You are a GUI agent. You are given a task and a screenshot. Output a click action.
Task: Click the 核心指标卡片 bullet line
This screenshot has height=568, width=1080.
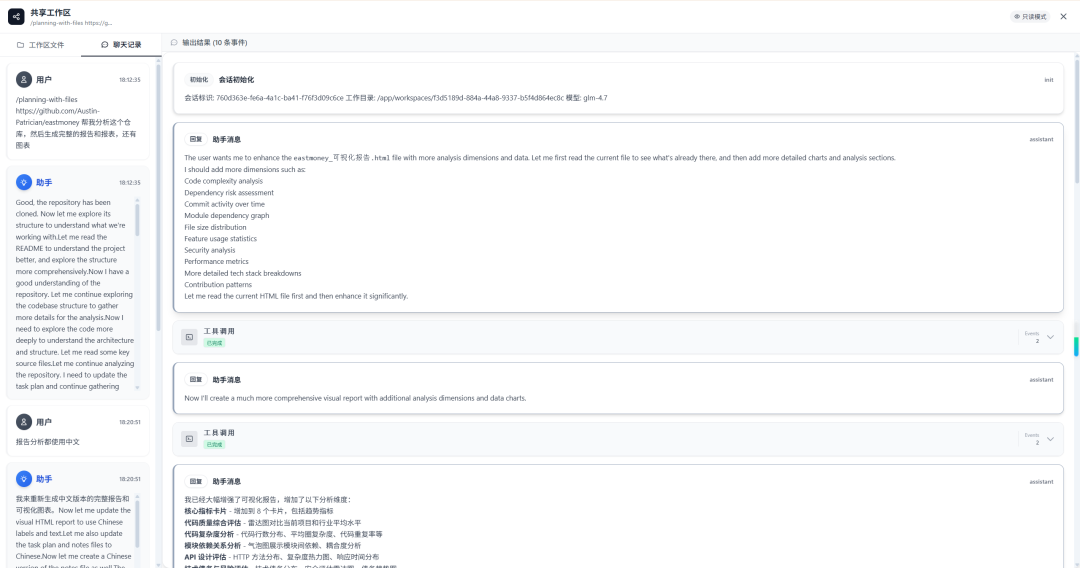259,511
